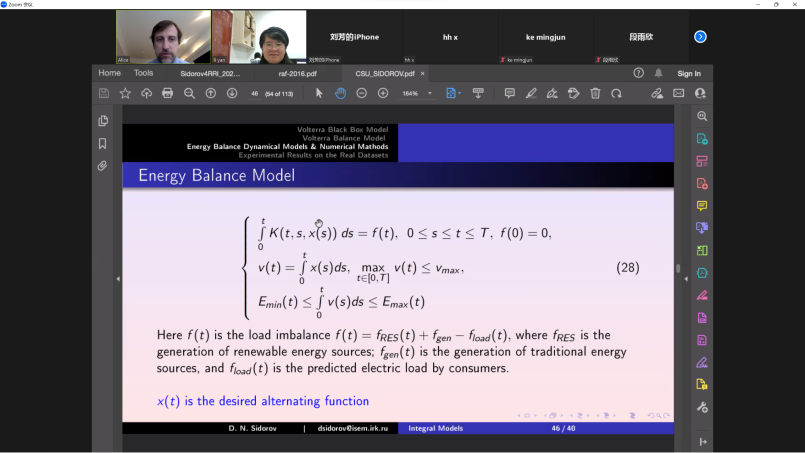
Task: Click the print icon in the toolbar
Action: coord(167,93)
